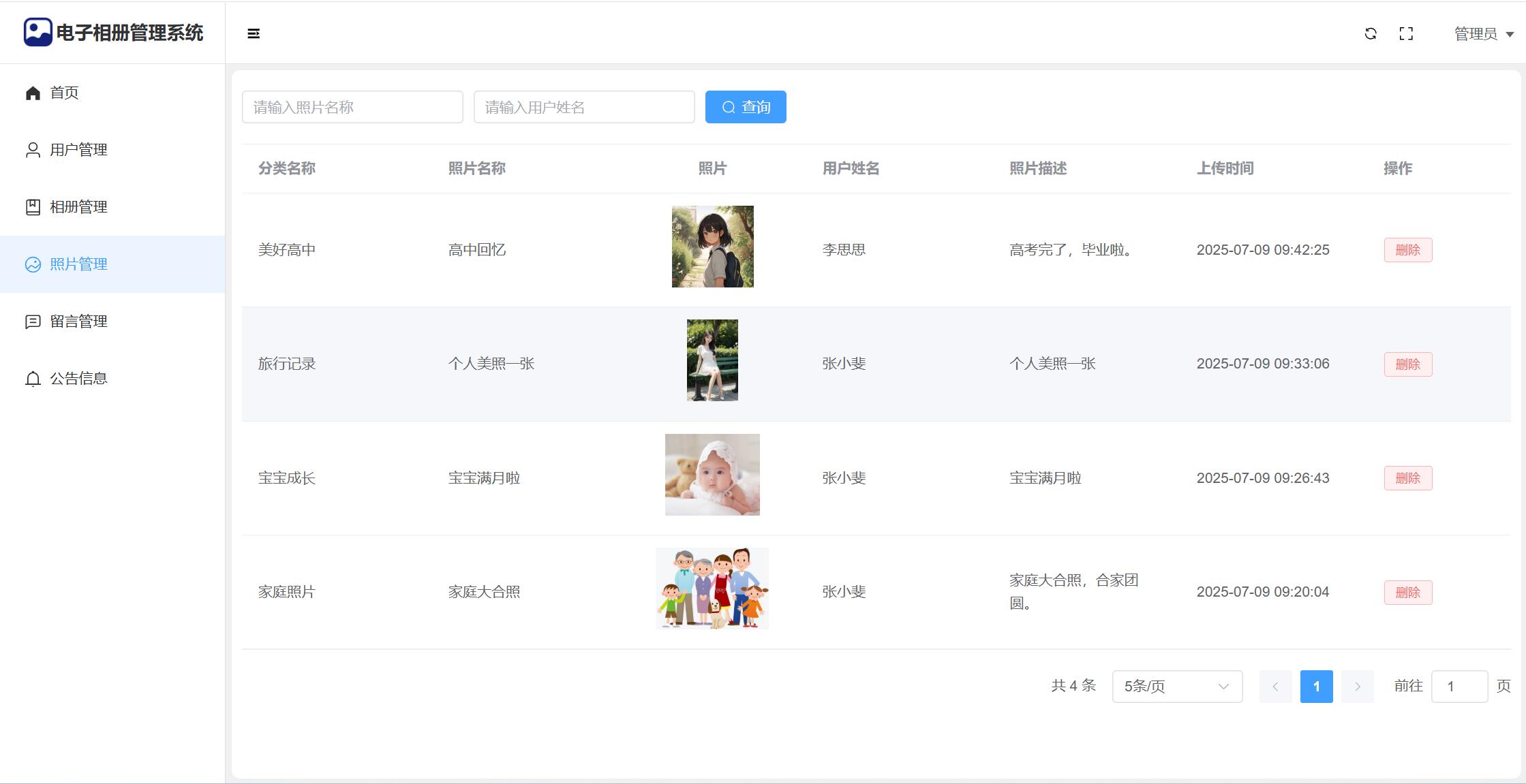The height and width of the screenshot is (784, 1526).
Task: Expand the 5条/页 page size selector
Action: pos(1177,687)
